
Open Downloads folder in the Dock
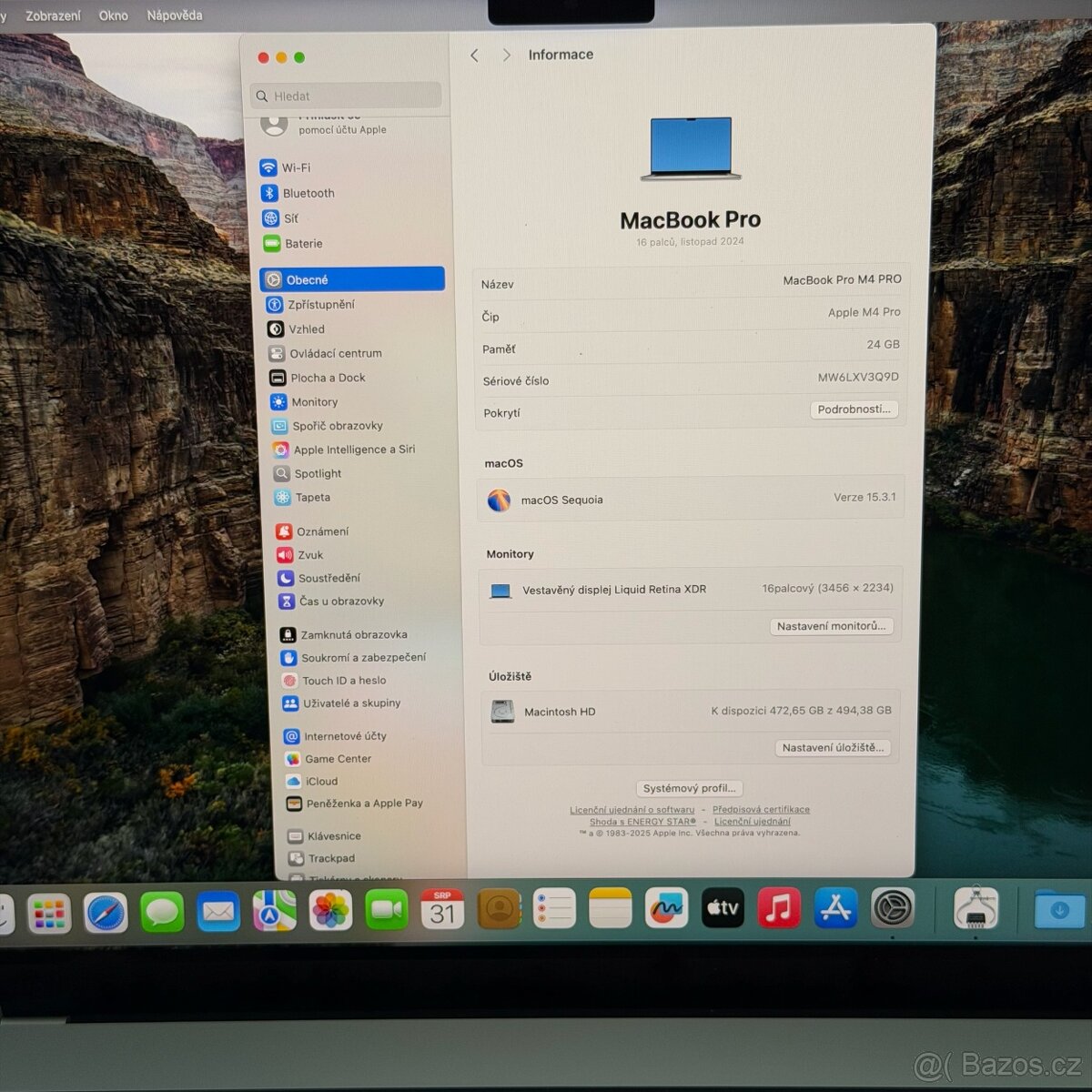(1059, 909)
